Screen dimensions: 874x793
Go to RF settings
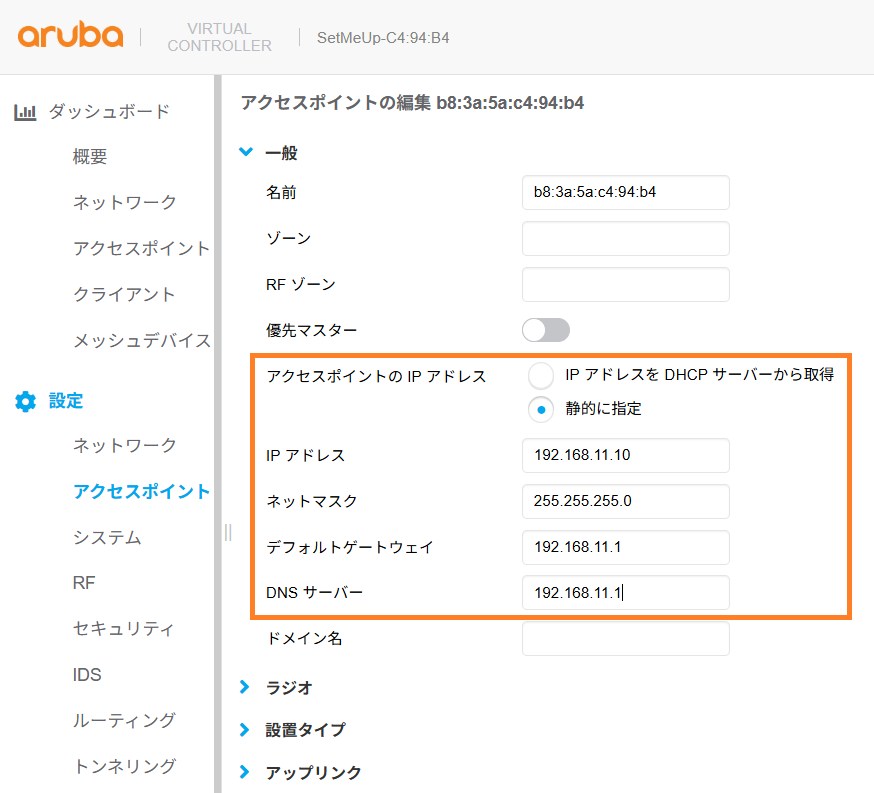click(x=84, y=583)
